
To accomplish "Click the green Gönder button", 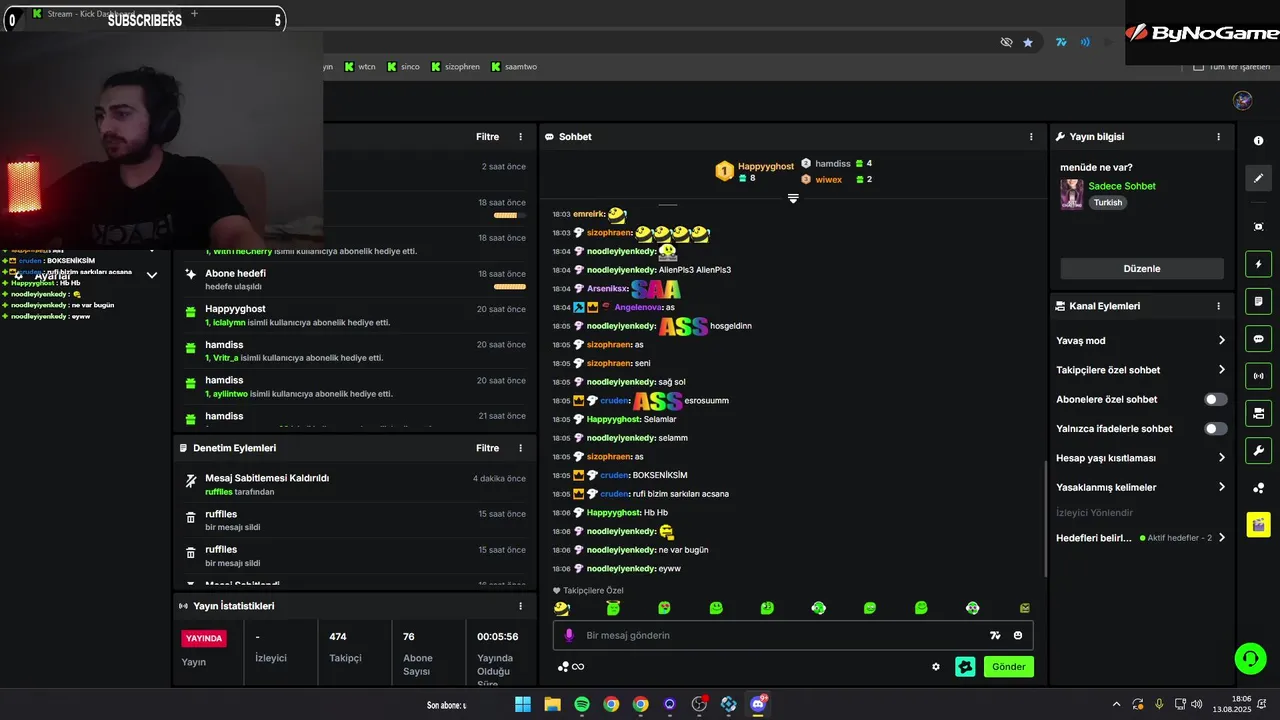I will click(x=1008, y=666).
